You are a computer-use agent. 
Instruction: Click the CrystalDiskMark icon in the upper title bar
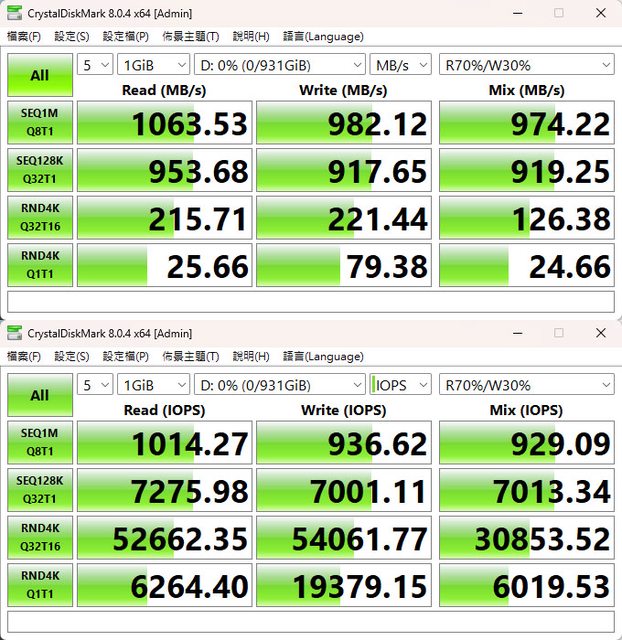(14, 13)
